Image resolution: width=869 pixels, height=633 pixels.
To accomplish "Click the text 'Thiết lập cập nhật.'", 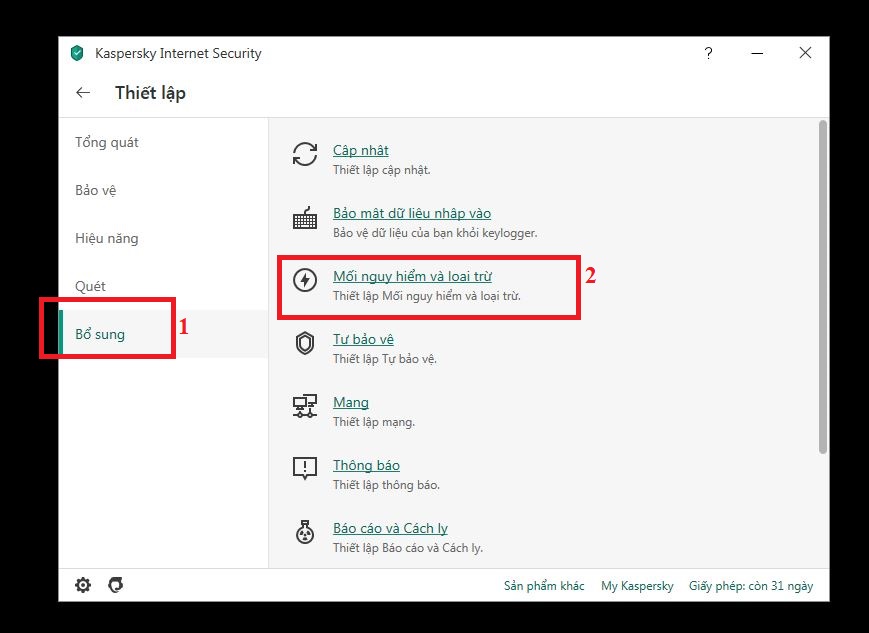I will tap(382, 170).
